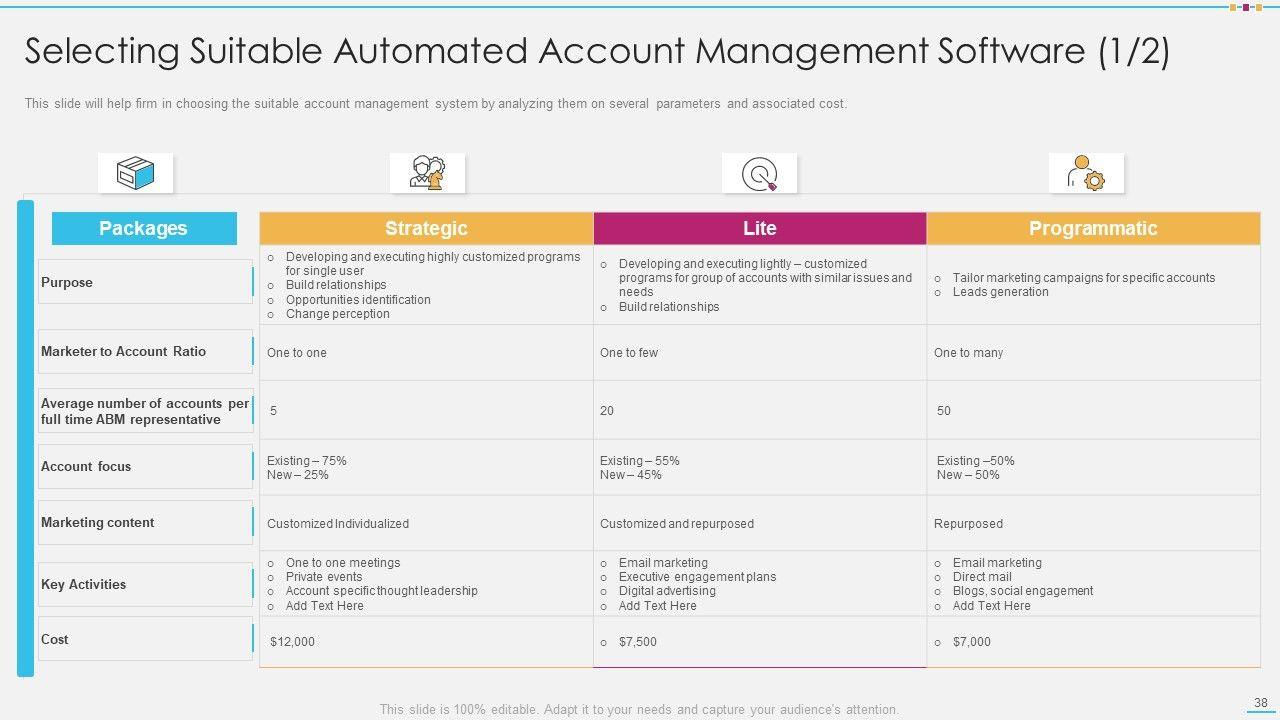Select 'Digital advertising' bullet

click(667, 591)
